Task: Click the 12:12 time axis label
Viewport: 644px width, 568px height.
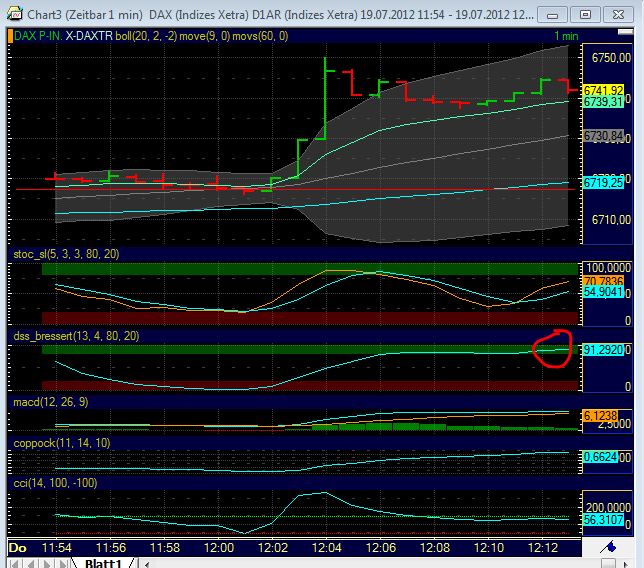Action: (543, 547)
